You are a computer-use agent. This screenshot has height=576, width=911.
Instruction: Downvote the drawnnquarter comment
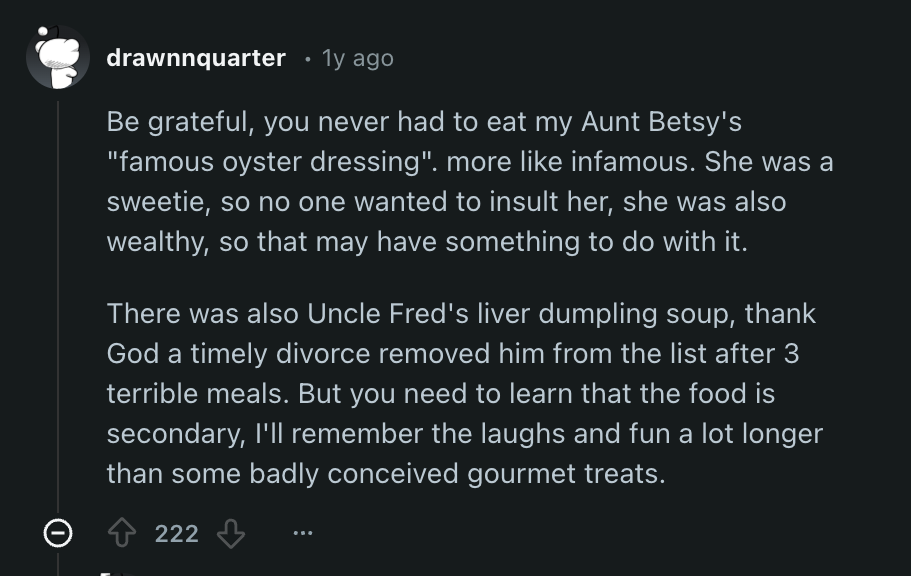(231, 534)
